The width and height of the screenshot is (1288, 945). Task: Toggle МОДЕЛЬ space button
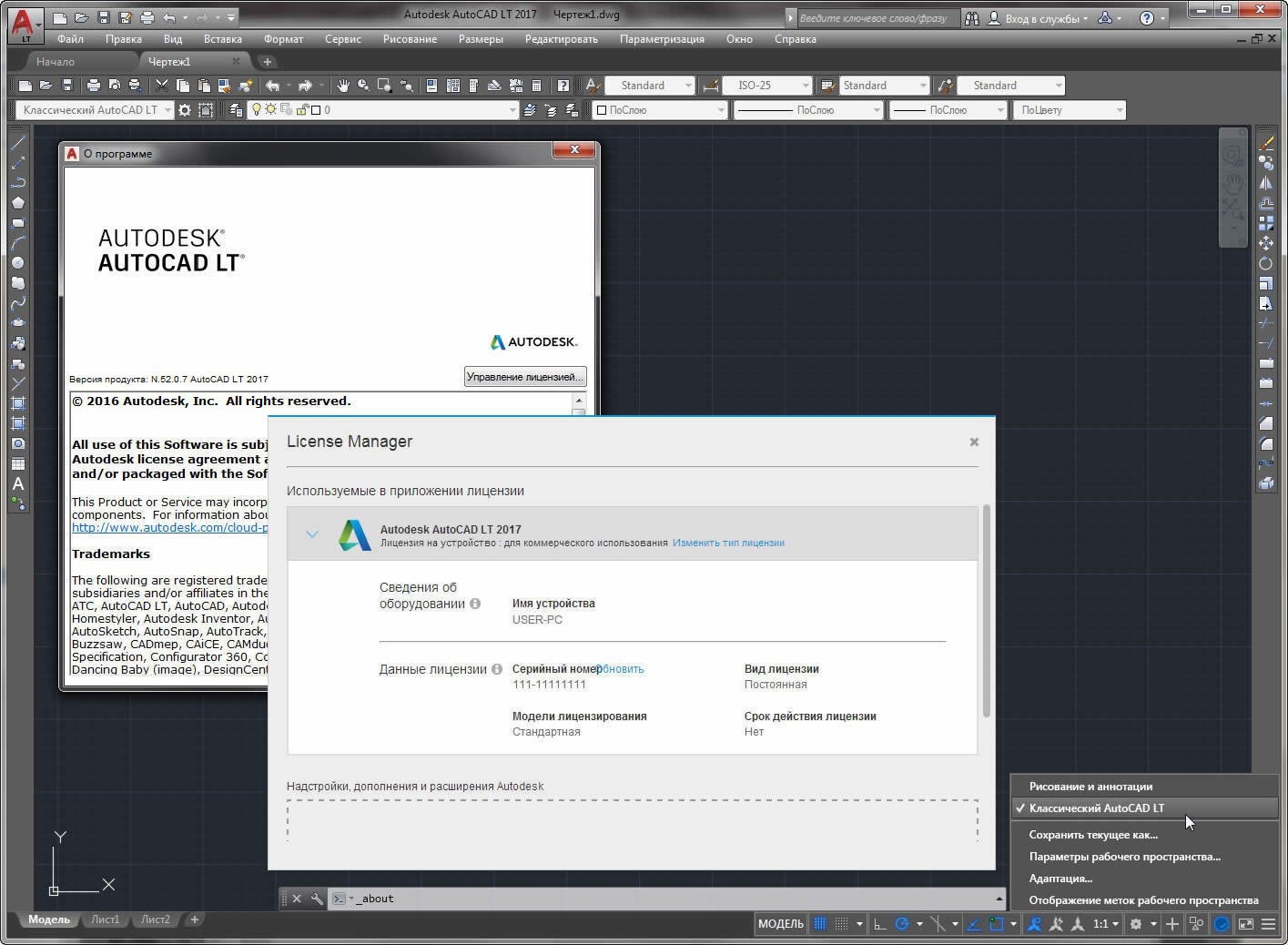coord(781,924)
